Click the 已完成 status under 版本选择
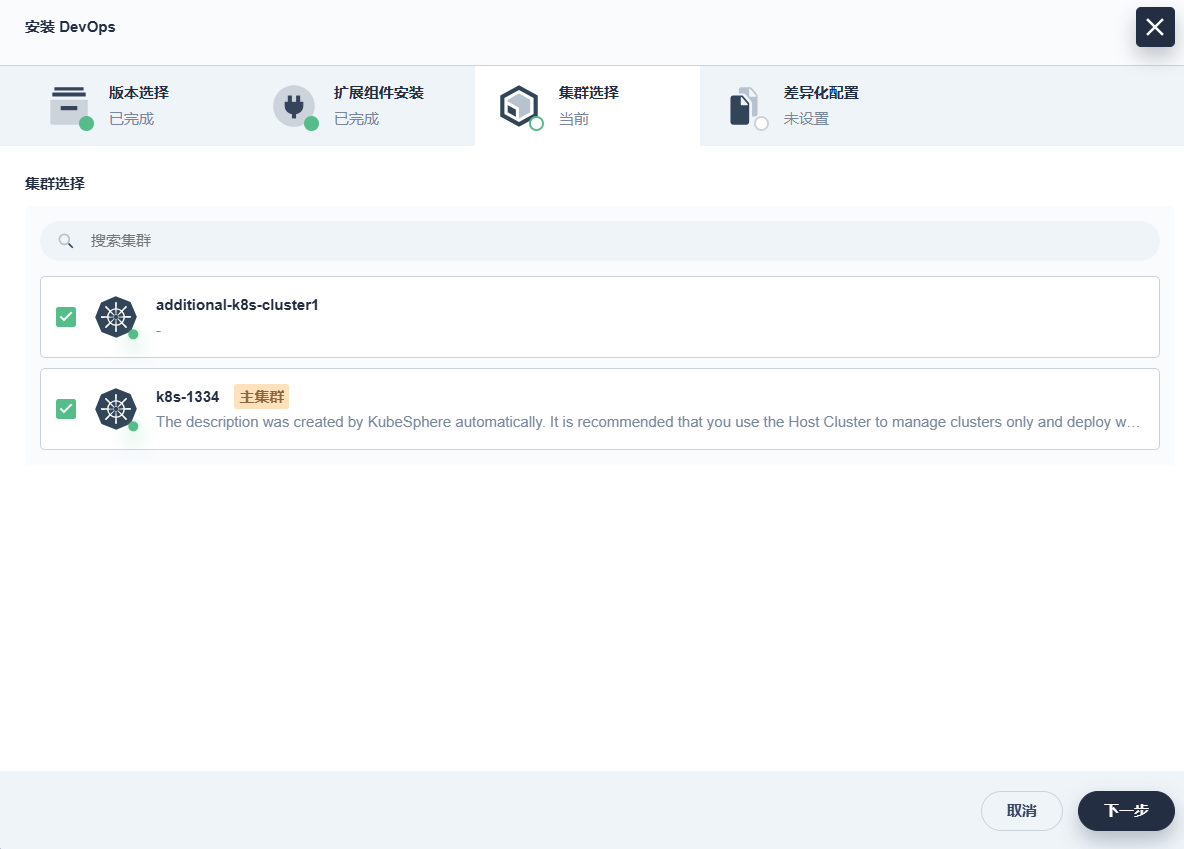 point(131,119)
